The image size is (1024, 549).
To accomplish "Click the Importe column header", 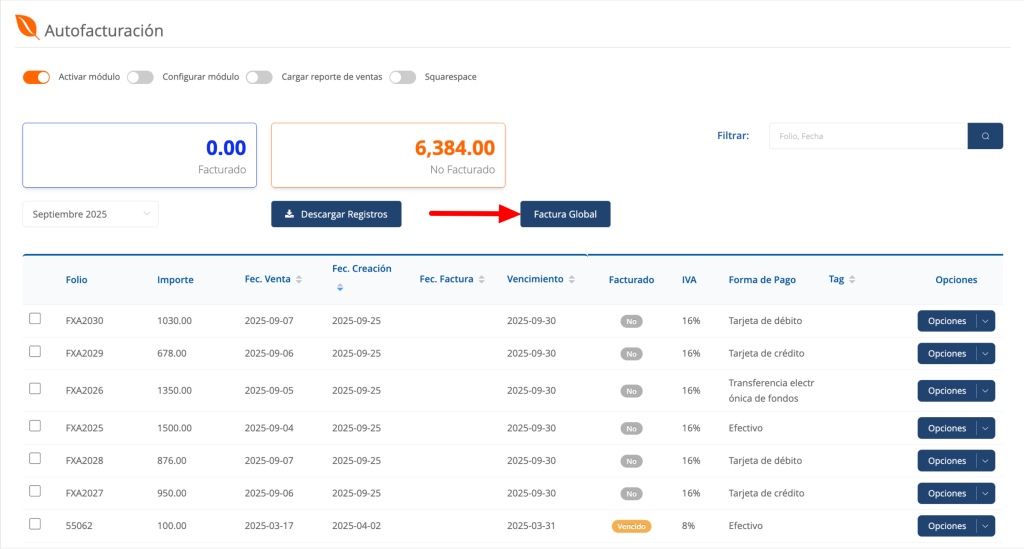I will click(175, 279).
